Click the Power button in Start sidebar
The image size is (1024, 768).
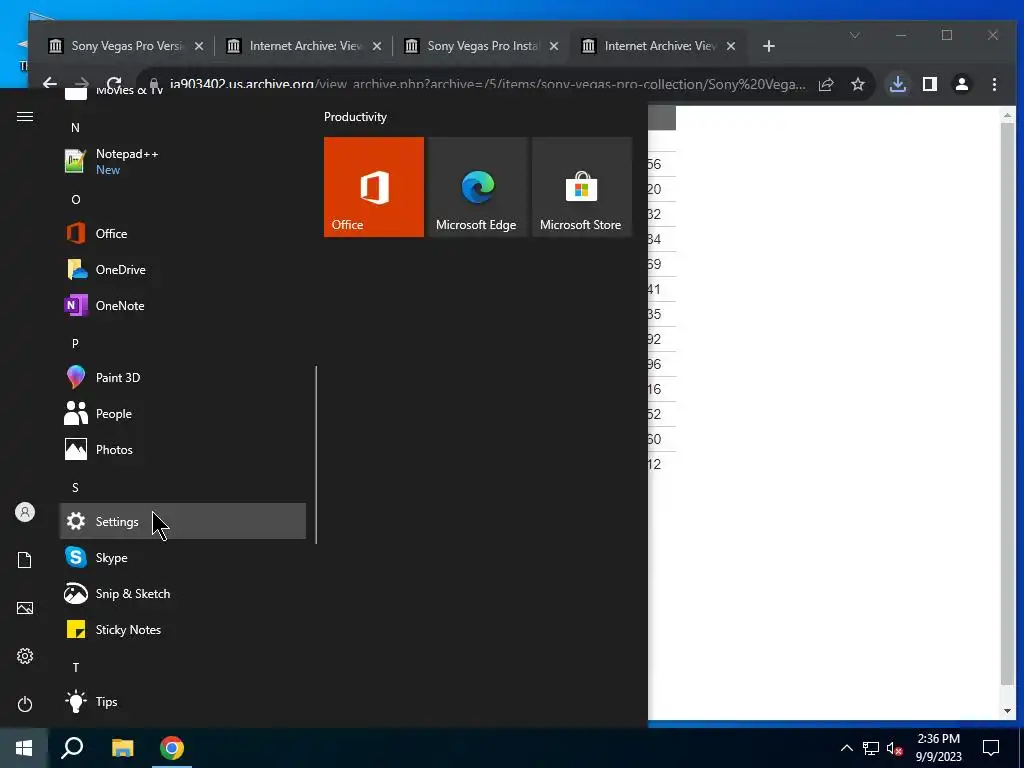(25, 704)
